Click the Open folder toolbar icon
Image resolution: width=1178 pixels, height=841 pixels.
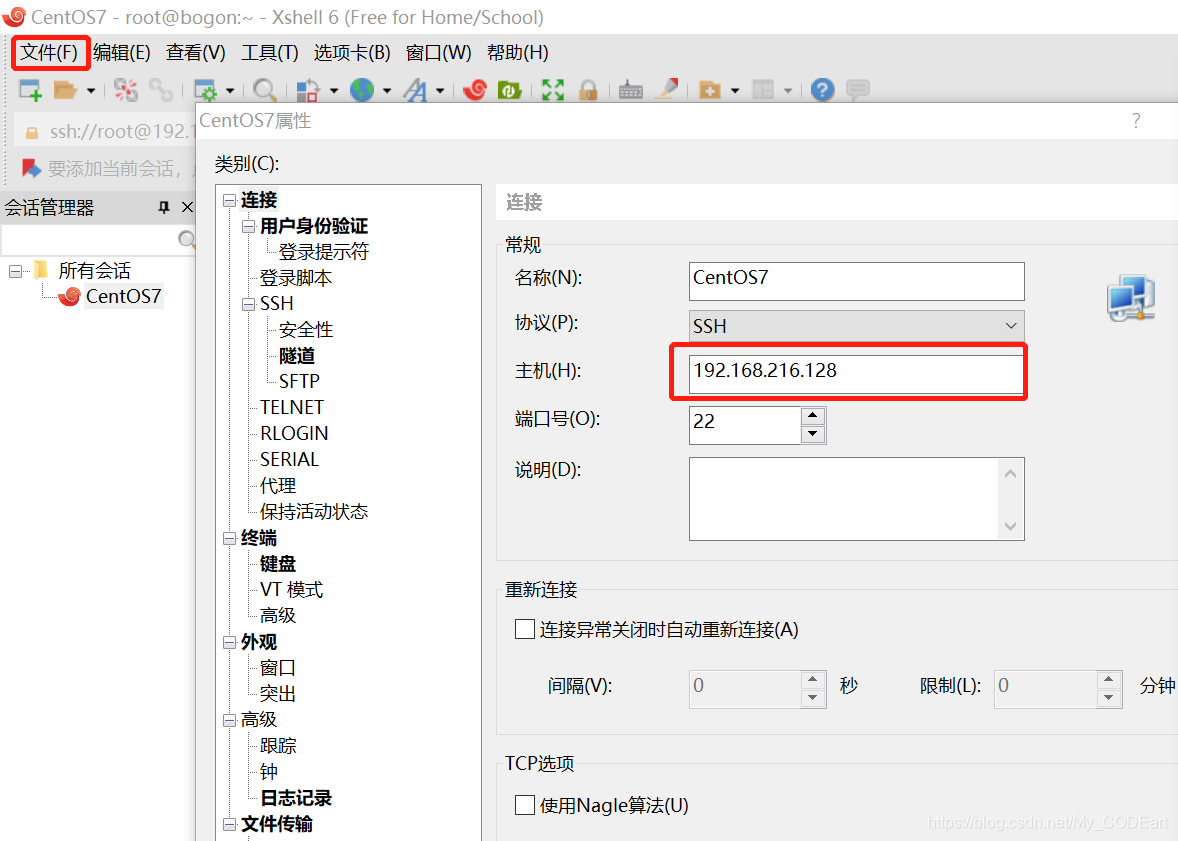point(65,90)
